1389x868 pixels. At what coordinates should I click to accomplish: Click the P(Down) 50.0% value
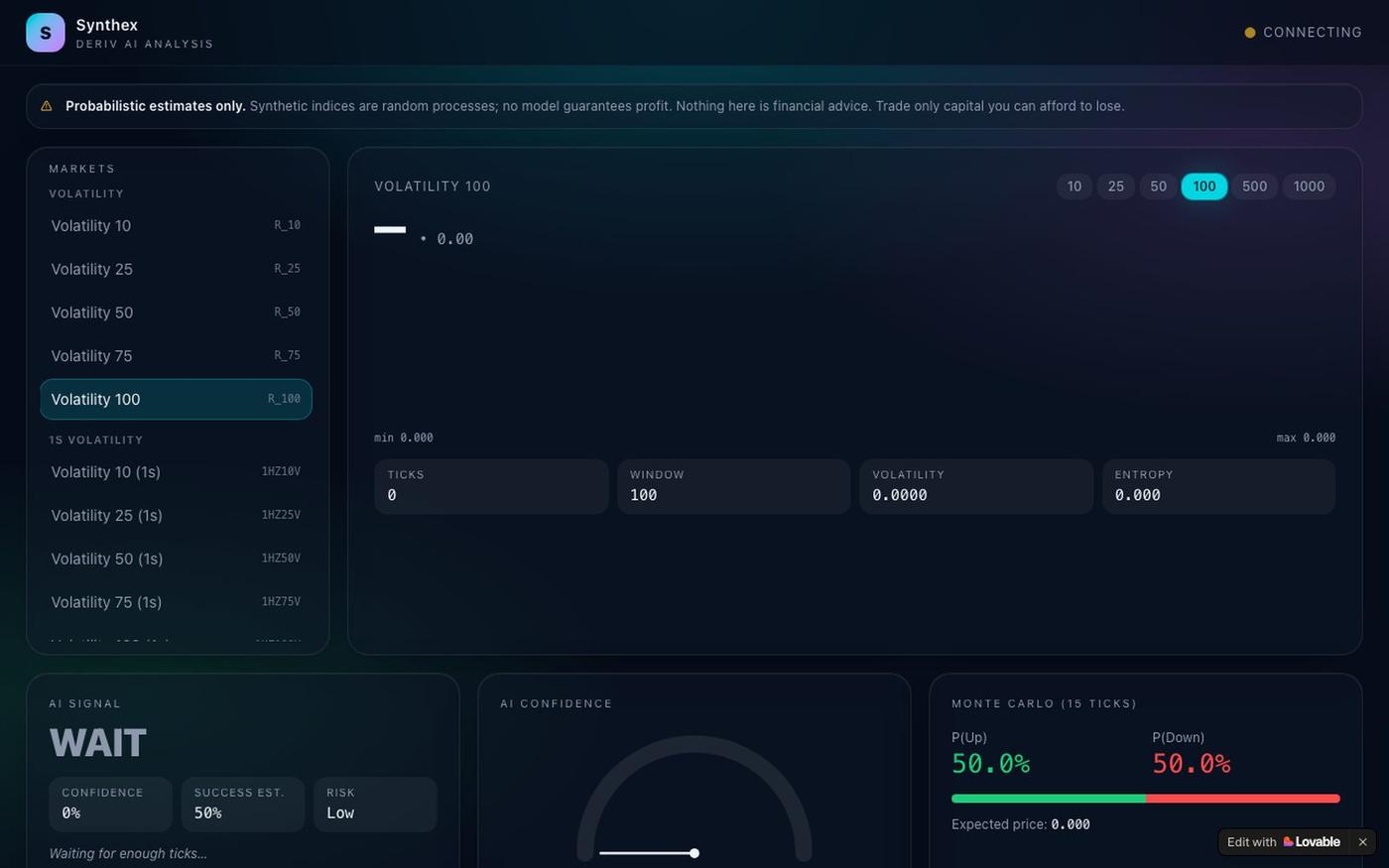(x=1192, y=764)
